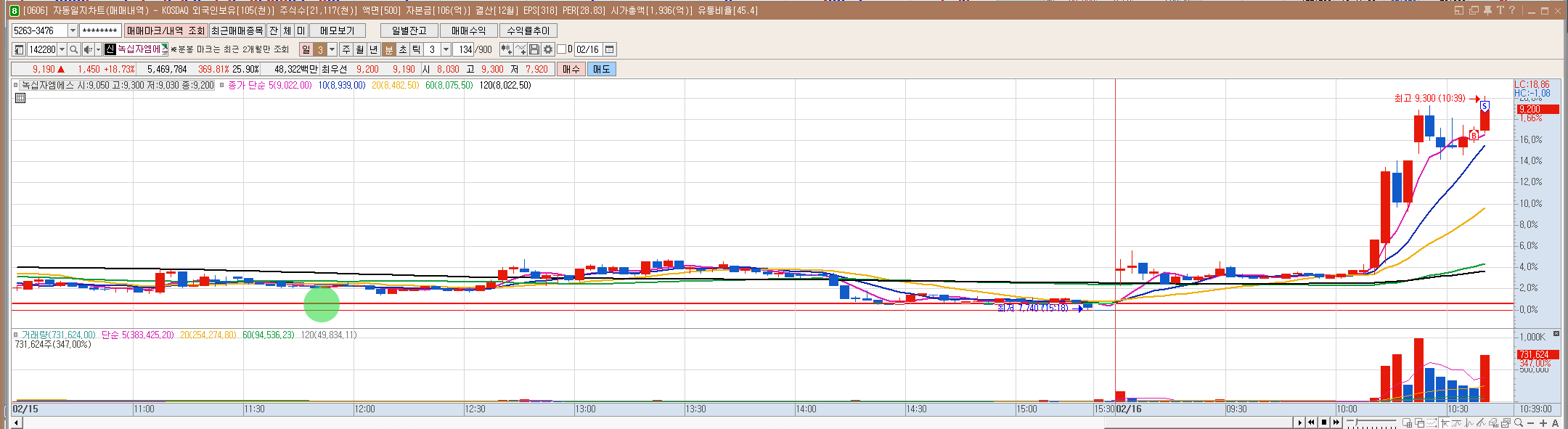Click the red B buy marker on the chart

tap(1474, 135)
